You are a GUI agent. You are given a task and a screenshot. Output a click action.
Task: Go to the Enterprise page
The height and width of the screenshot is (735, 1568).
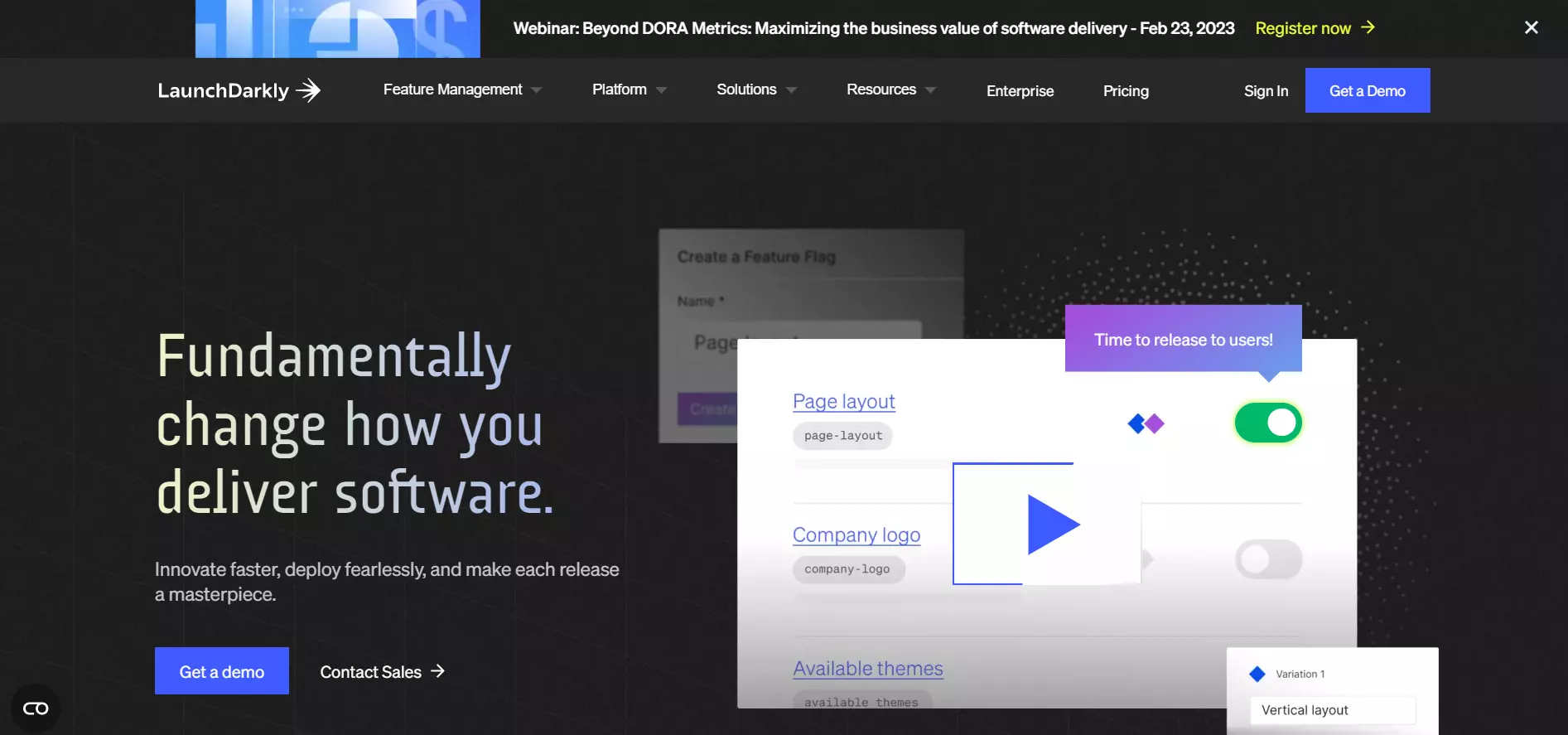1020,91
